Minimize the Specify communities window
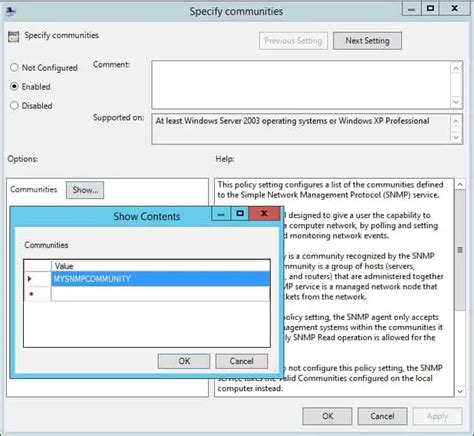474x436 pixels. pos(411,9)
